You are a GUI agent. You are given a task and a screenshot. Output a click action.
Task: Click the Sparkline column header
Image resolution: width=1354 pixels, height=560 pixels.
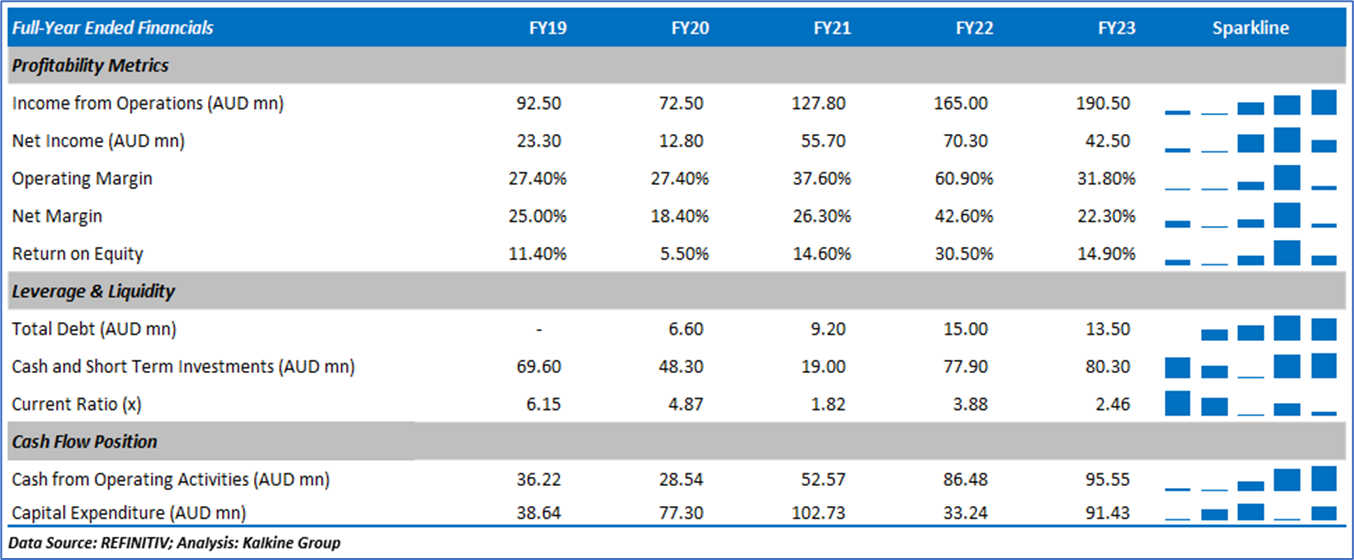coord(1250,28)
